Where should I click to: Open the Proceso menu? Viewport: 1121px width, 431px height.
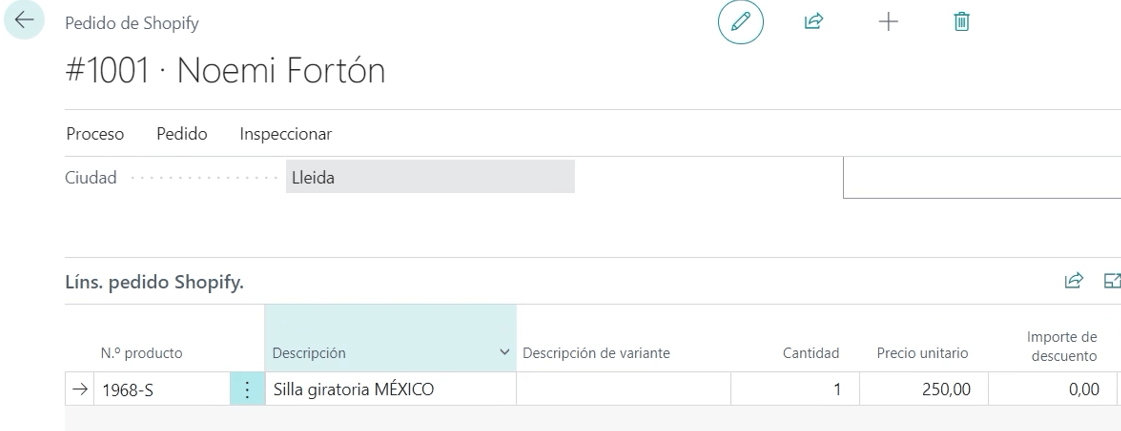94,133
